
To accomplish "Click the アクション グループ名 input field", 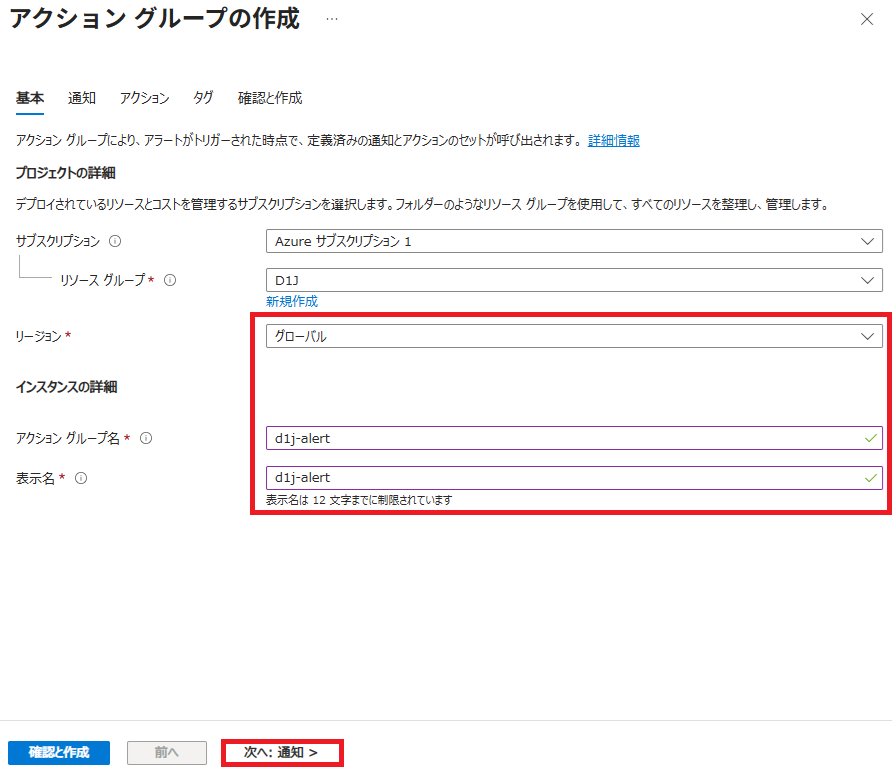I will coord(560,438).
